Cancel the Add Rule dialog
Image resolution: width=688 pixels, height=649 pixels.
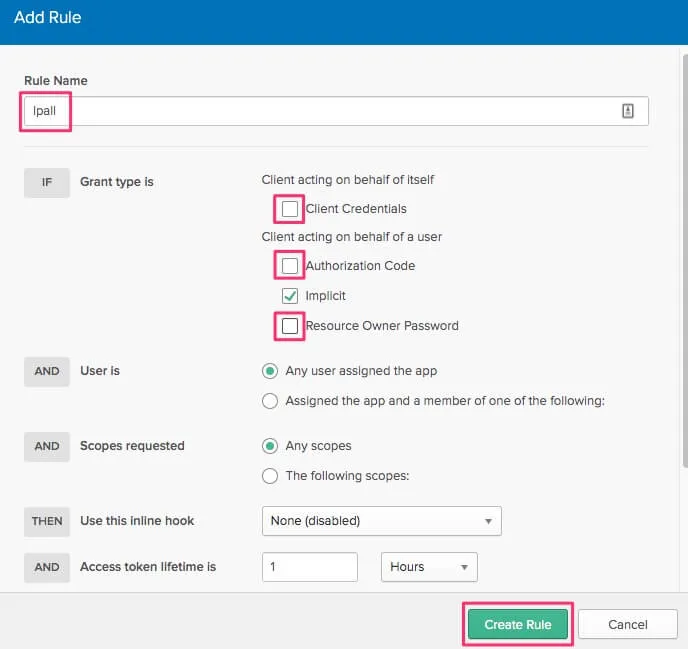point(627,625)
